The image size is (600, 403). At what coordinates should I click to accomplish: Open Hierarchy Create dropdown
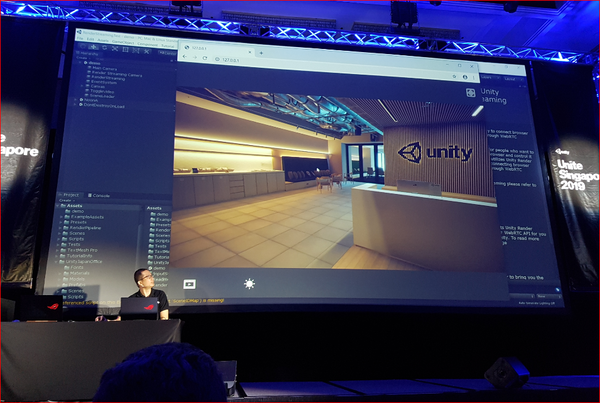point(82,58)
